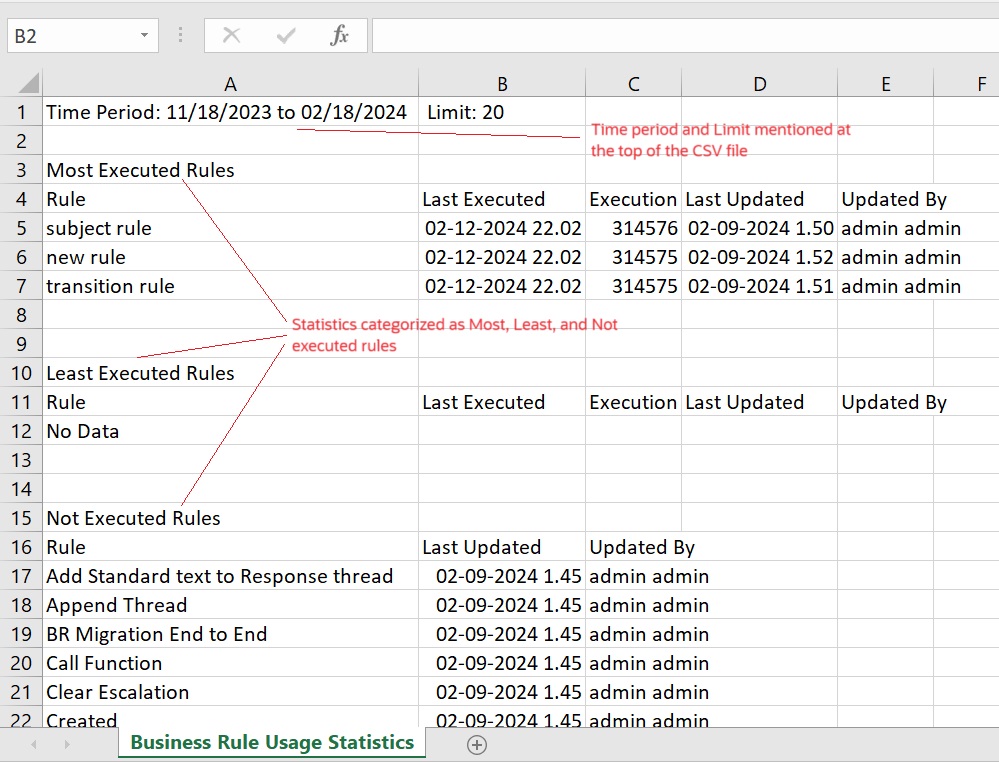Image resolution: width=999 pixels, height=762 pixels.
Task: Select column B header
Action: pyautogui.click(x=502, y=83)
